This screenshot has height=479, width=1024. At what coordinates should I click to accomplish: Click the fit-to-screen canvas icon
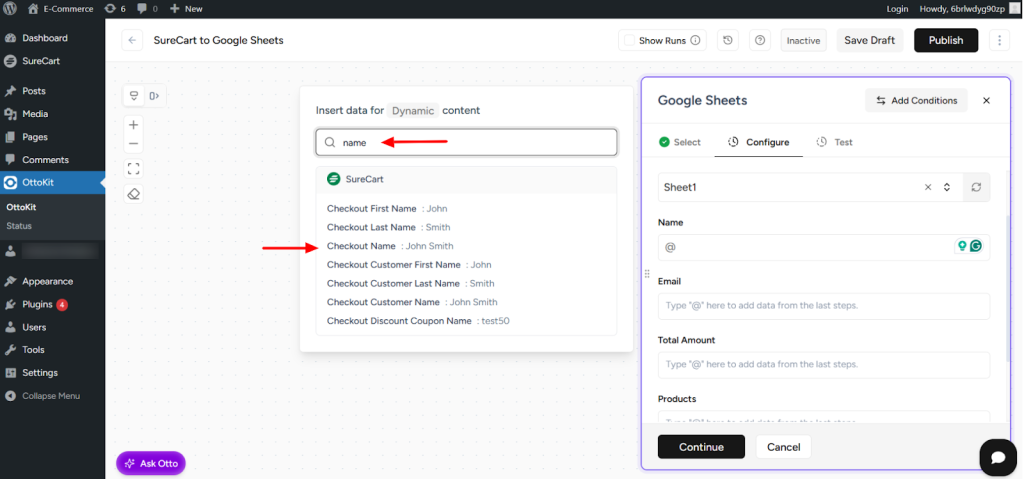point(134,168)
